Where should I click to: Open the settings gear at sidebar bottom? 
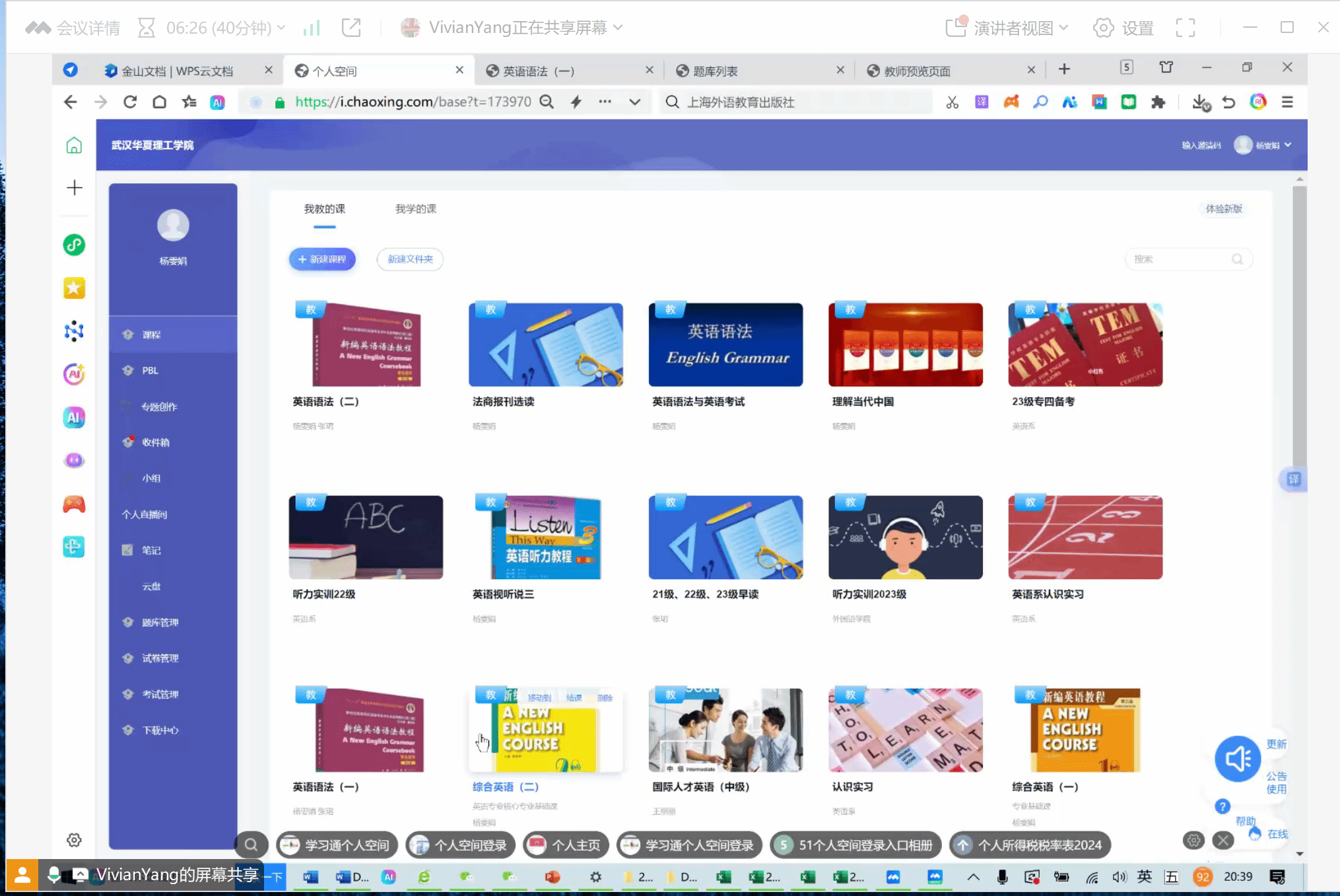74,840
